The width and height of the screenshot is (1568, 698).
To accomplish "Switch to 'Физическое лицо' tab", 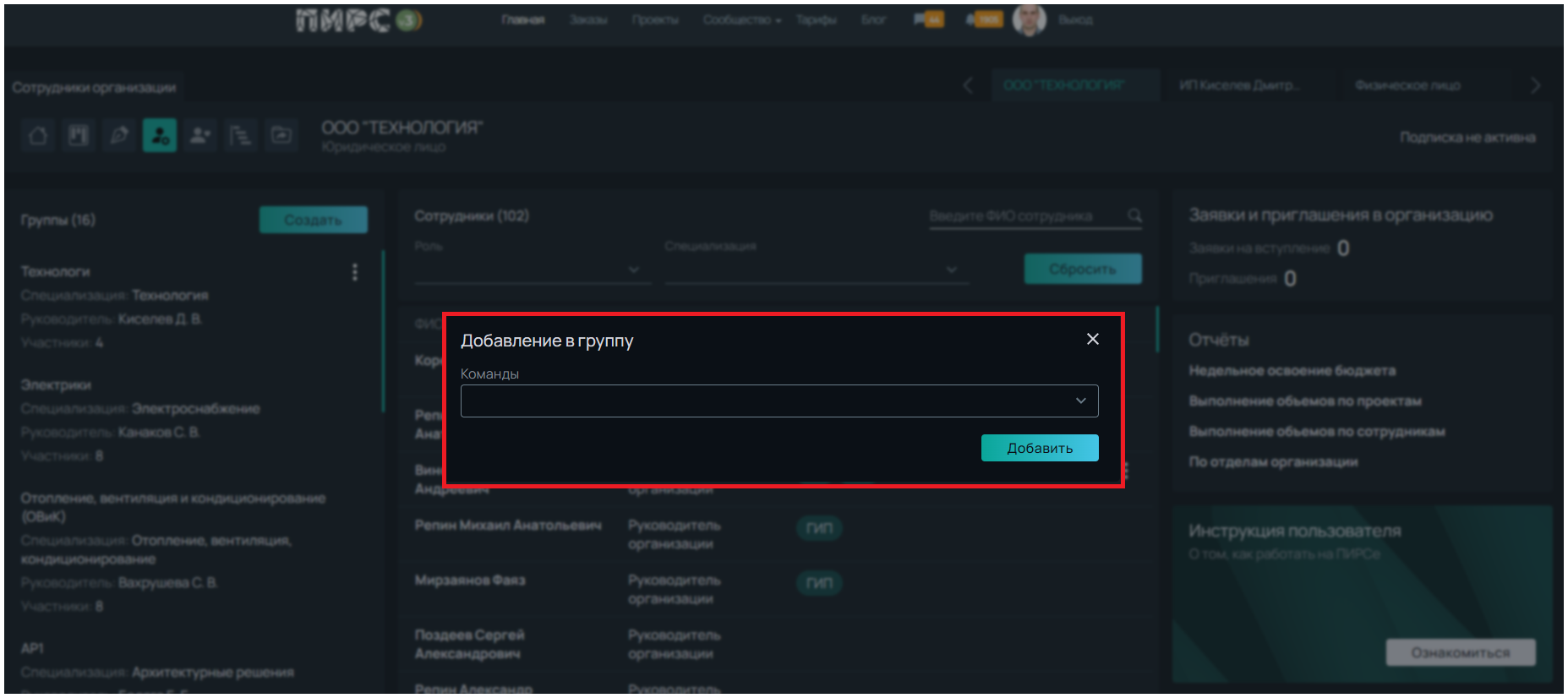I will click(1407, 85).
